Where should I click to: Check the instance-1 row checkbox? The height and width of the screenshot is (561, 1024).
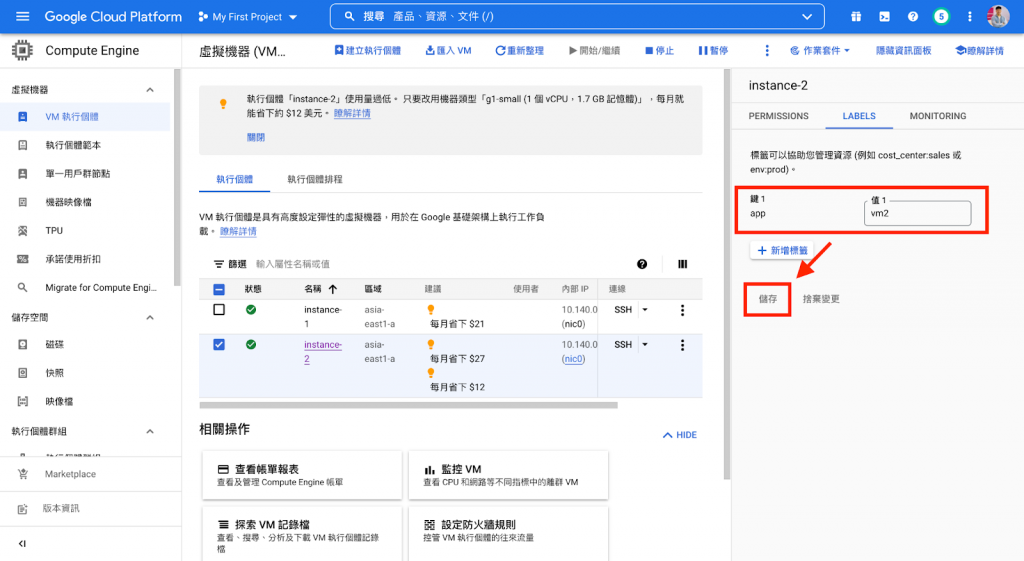(219, 310)
